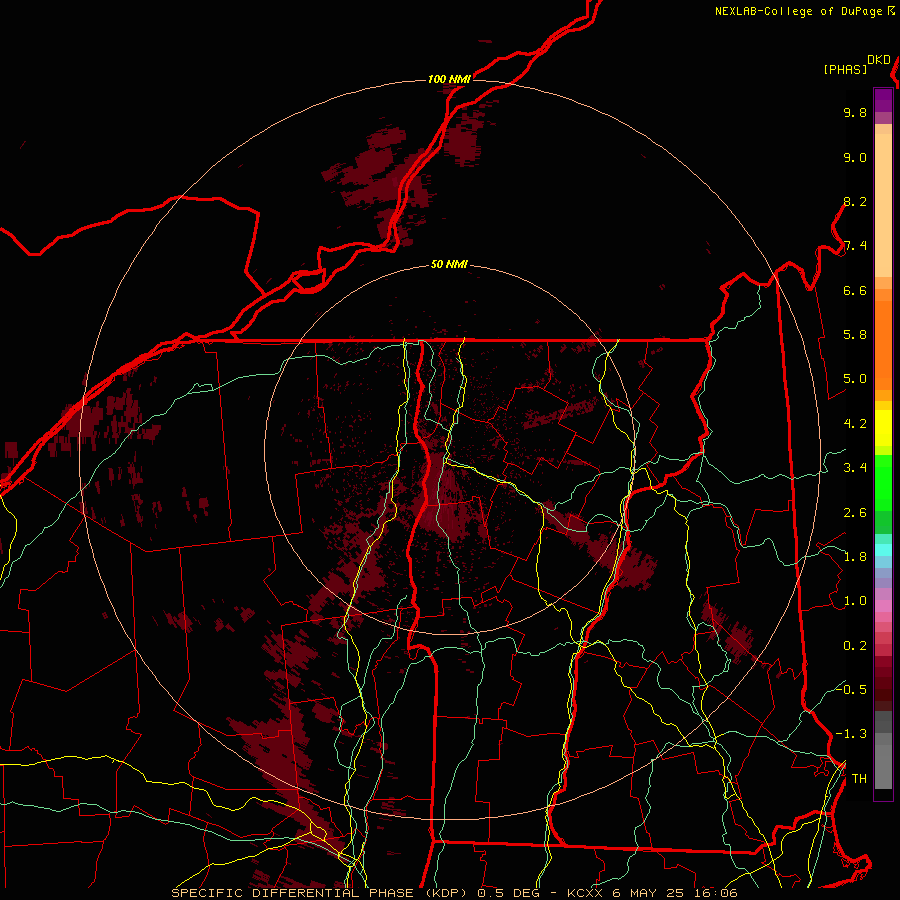Click the 5.8 value on color scale
Image resolution: width=900 pixels, height=900 pixels.
[855, 335]
